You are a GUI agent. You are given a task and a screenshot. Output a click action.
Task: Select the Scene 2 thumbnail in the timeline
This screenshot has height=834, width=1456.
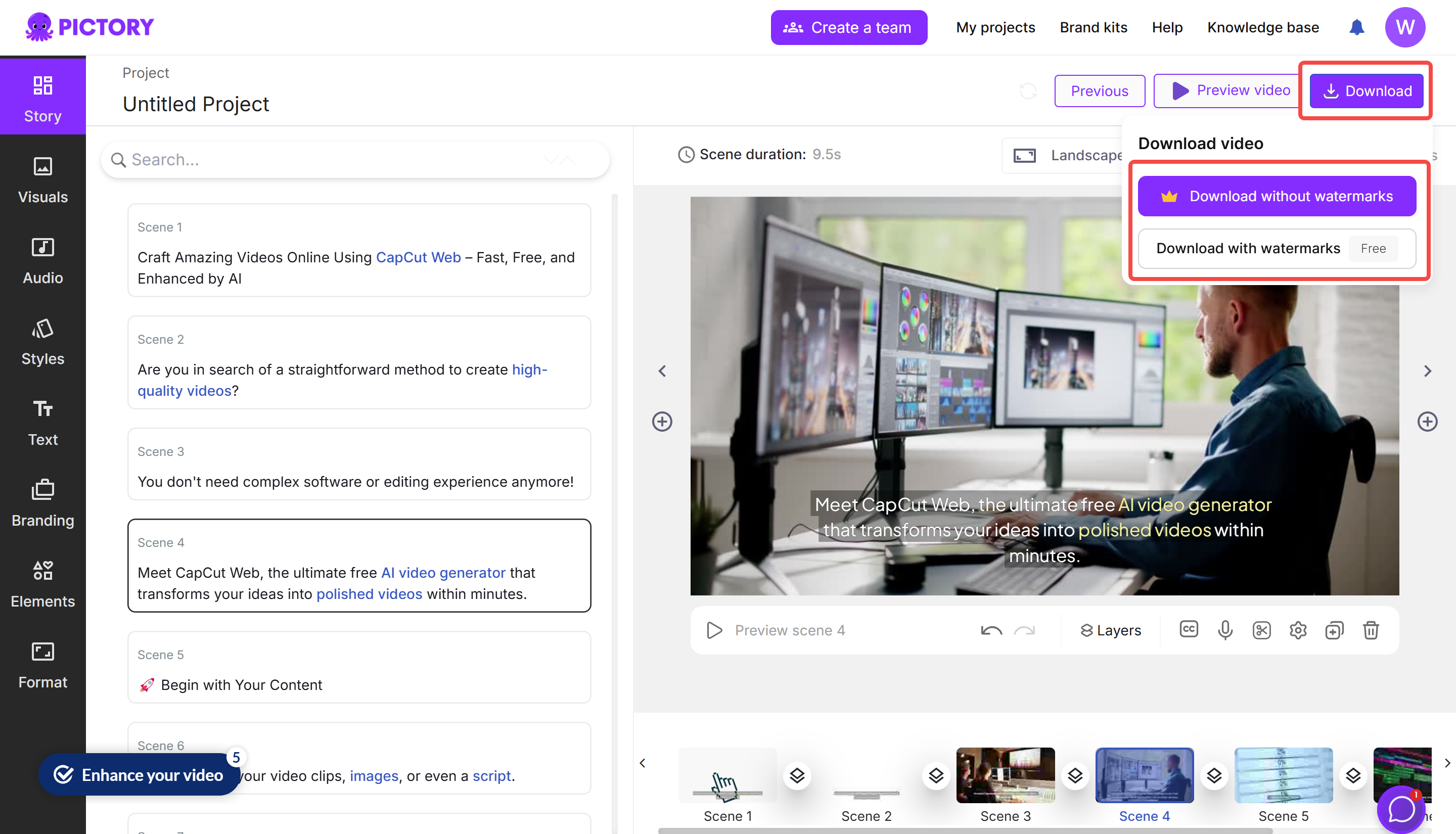(866, 775)
